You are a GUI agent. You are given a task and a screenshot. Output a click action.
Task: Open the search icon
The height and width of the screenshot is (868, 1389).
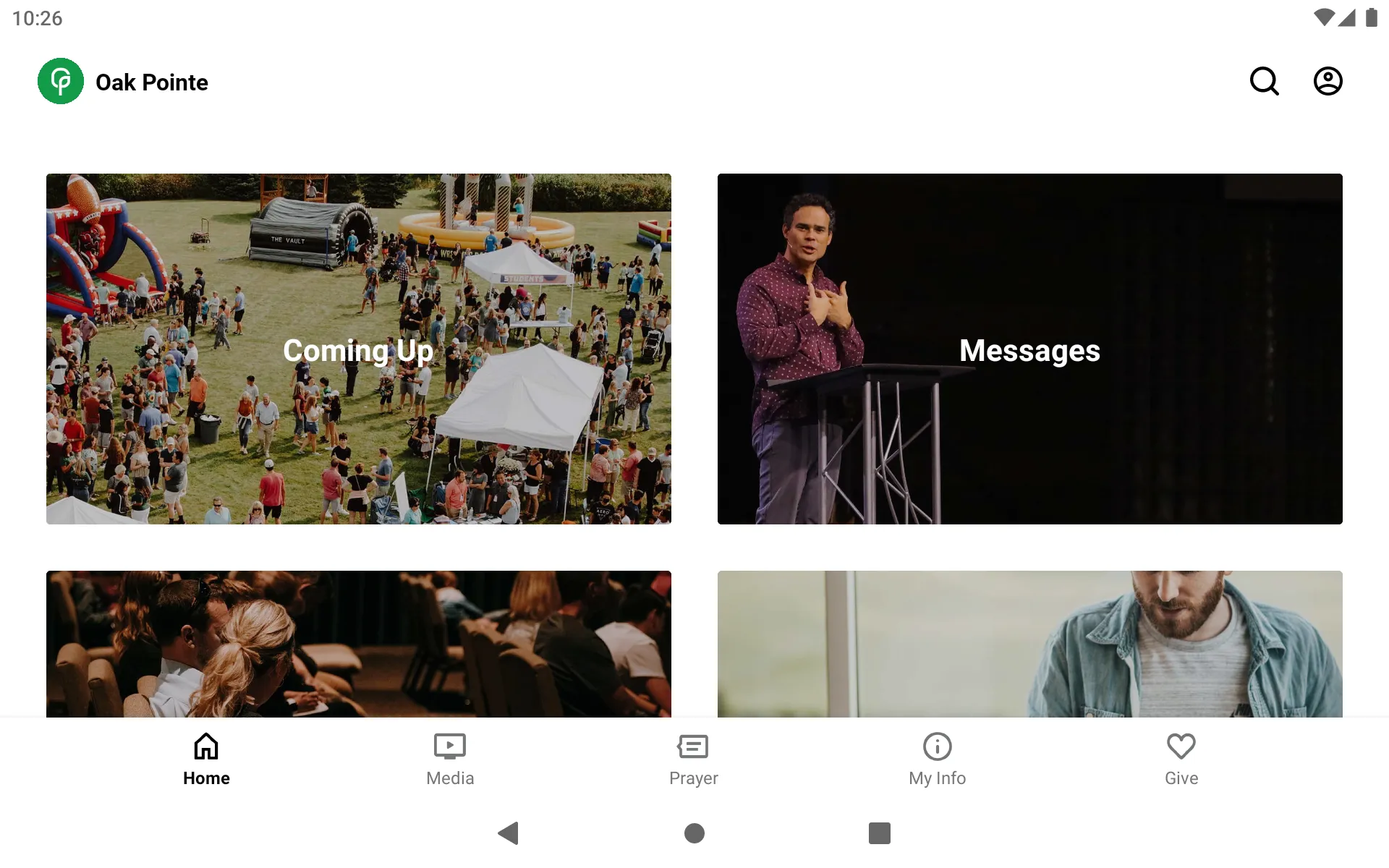pyautogui.click(x=1265, y=81)
